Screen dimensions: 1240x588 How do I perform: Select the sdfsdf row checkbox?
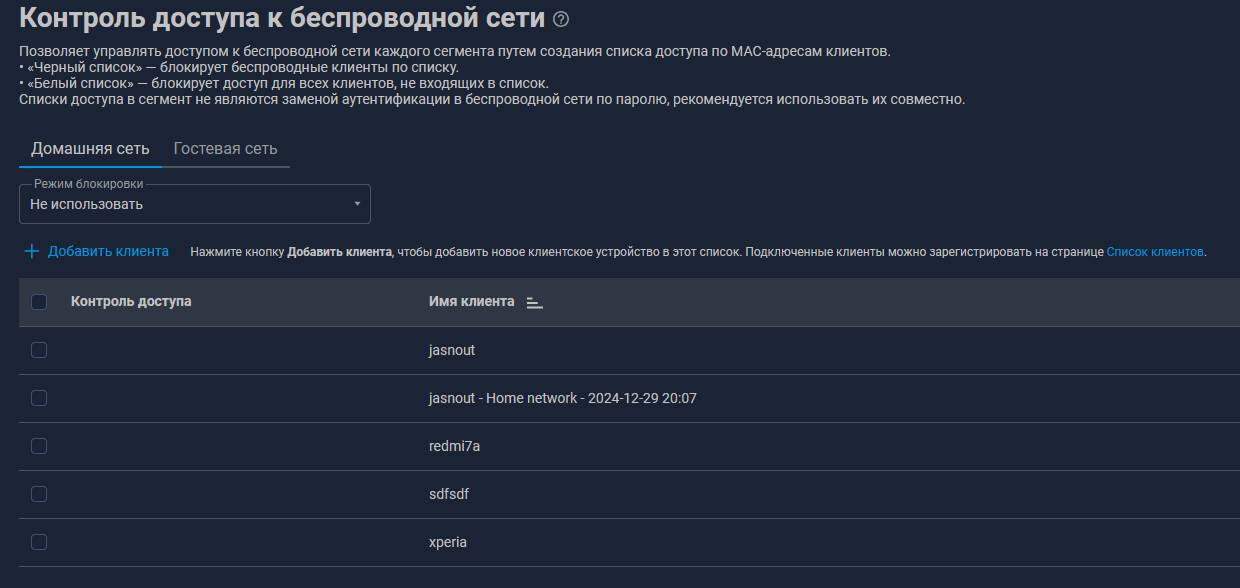[39, 494]
